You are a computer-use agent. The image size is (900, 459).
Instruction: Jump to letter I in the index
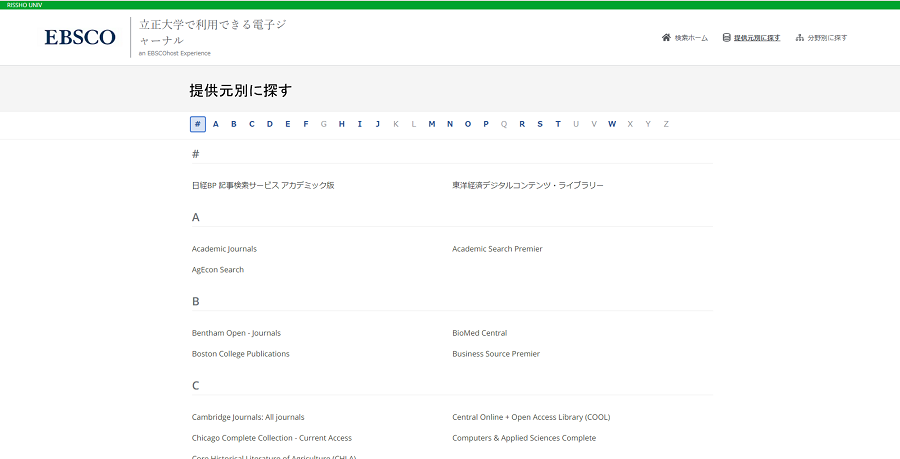tap(359, 124)
